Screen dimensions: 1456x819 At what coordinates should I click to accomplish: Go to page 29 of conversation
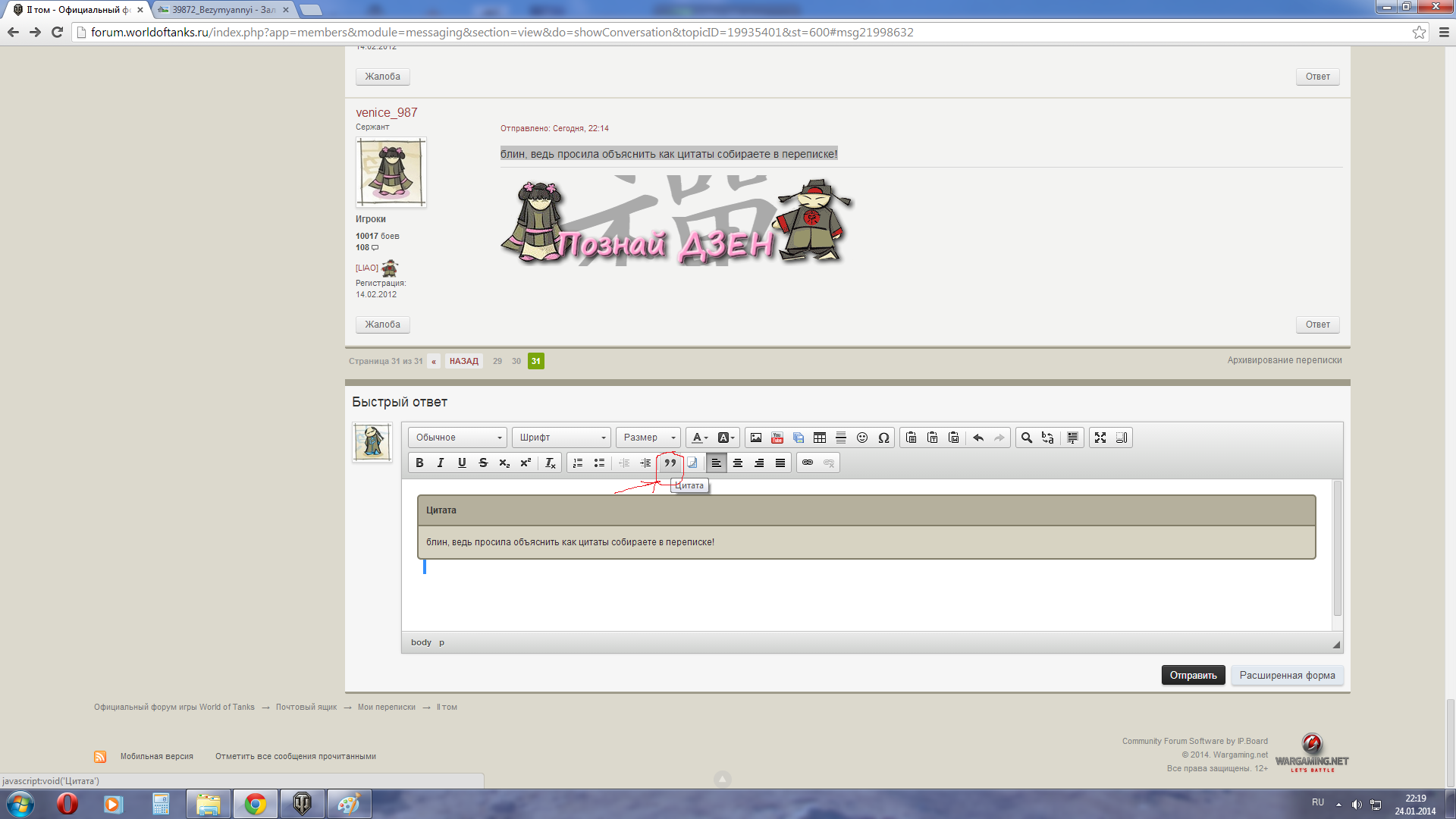(x=497, y=361)
